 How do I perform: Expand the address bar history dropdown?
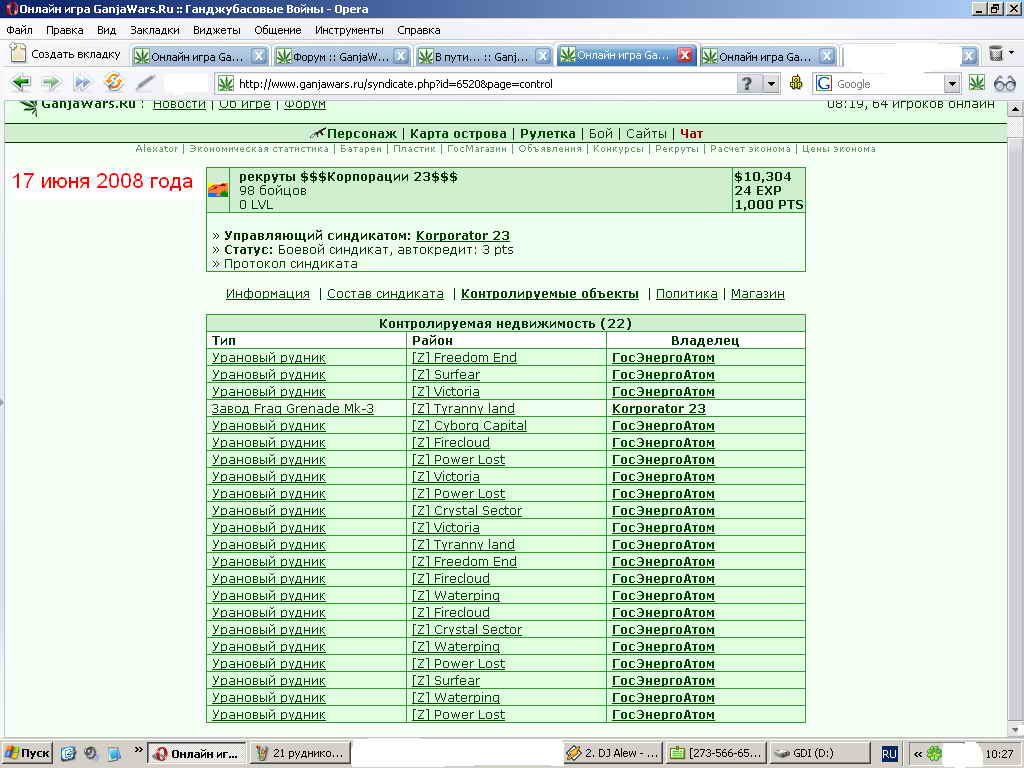tap(771, 84)
